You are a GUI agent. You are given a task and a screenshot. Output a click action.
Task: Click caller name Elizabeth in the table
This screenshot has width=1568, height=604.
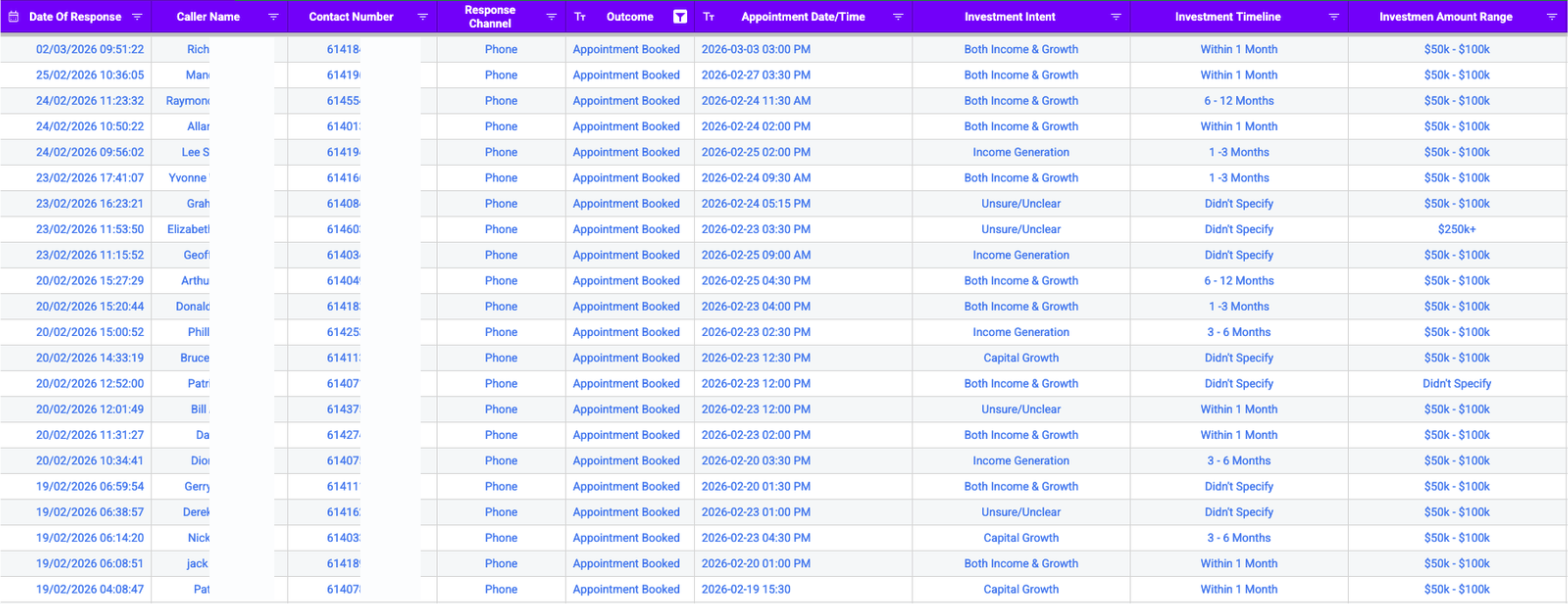tap(188, 229)
